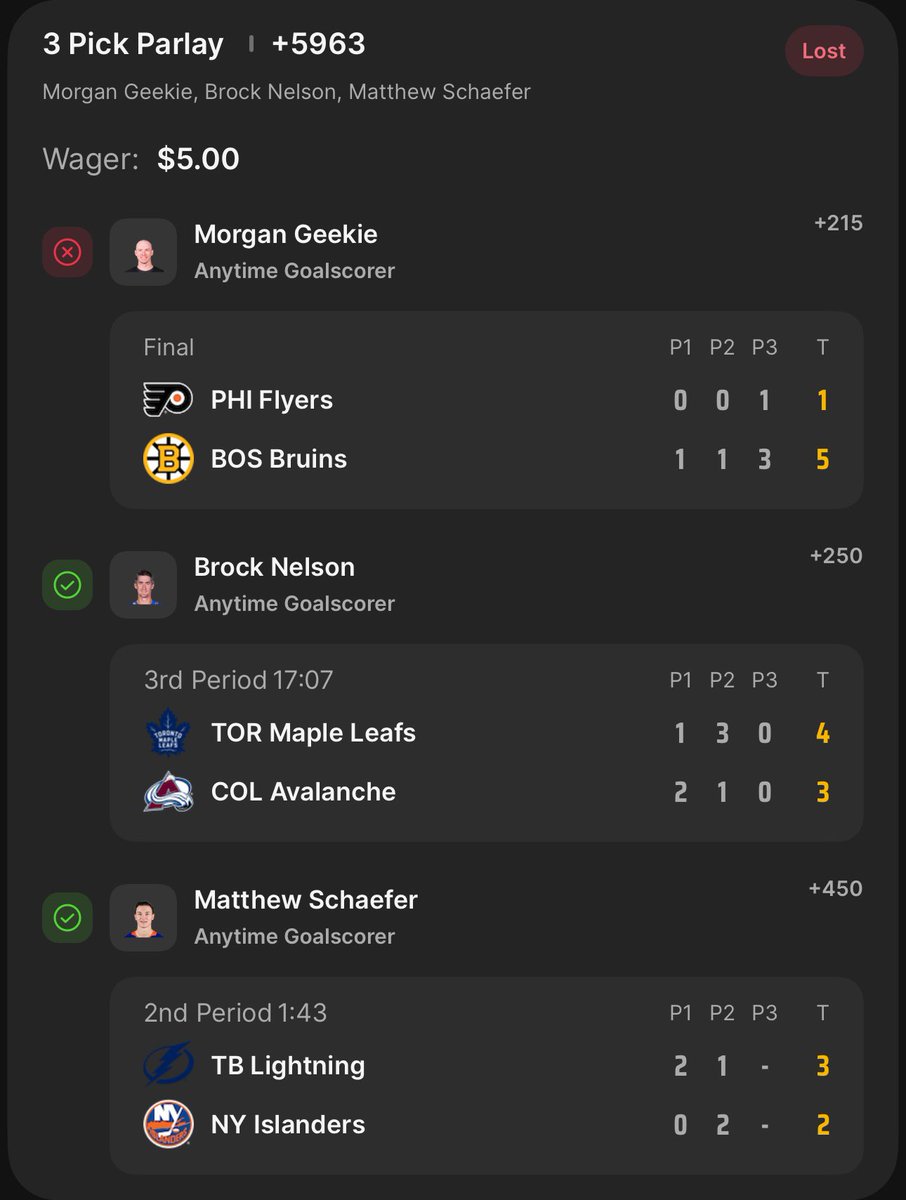This screenshot has width=906, height=1200.
Task: Click the red lost X icon for Morgan Geekie
Action: [67, 252]
